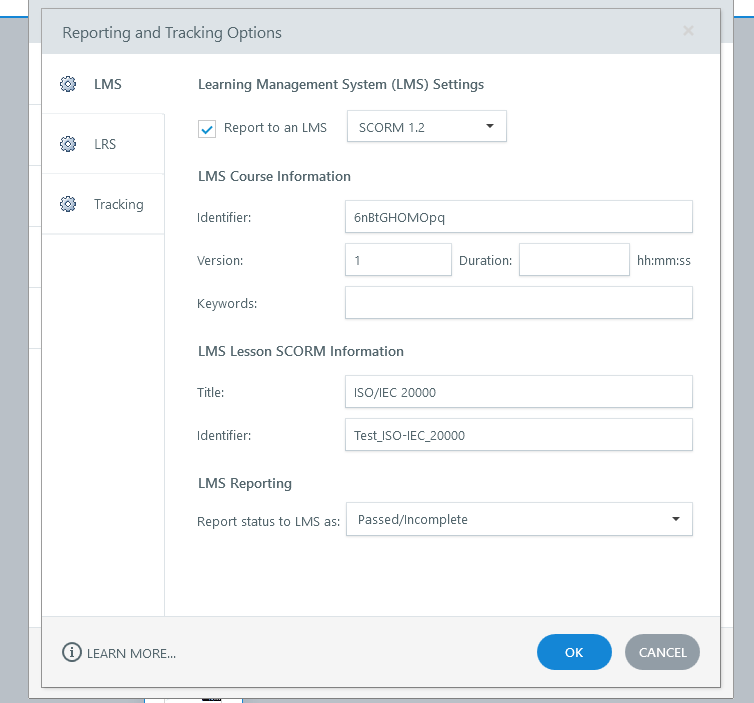Confirm settings with the OK button
This screenshot has width=754, height=703.
[x=574, y=652]
